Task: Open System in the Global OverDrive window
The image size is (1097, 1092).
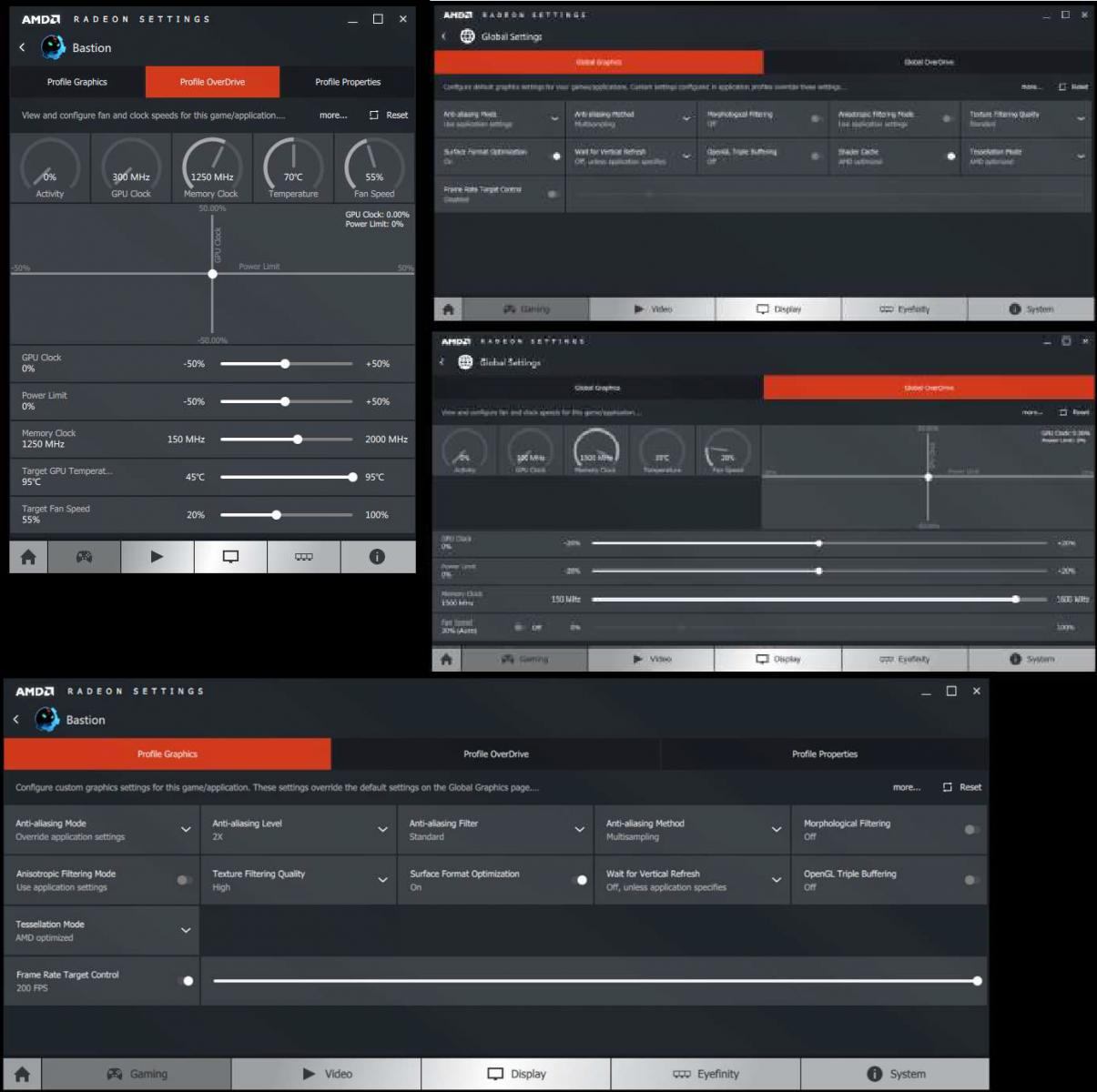Action: point(1031,659)
